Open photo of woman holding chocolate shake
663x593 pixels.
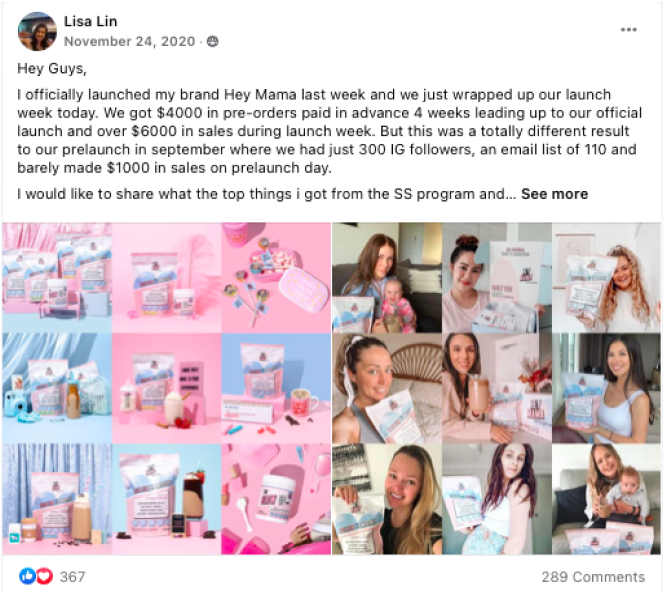coord(497,388)
